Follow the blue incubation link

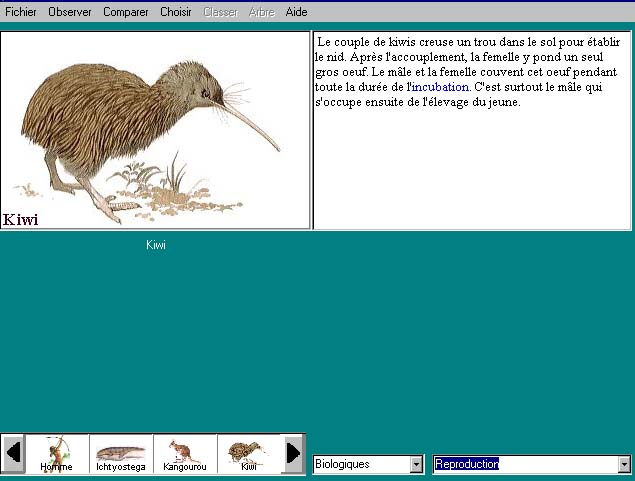(x=439, y=87)
